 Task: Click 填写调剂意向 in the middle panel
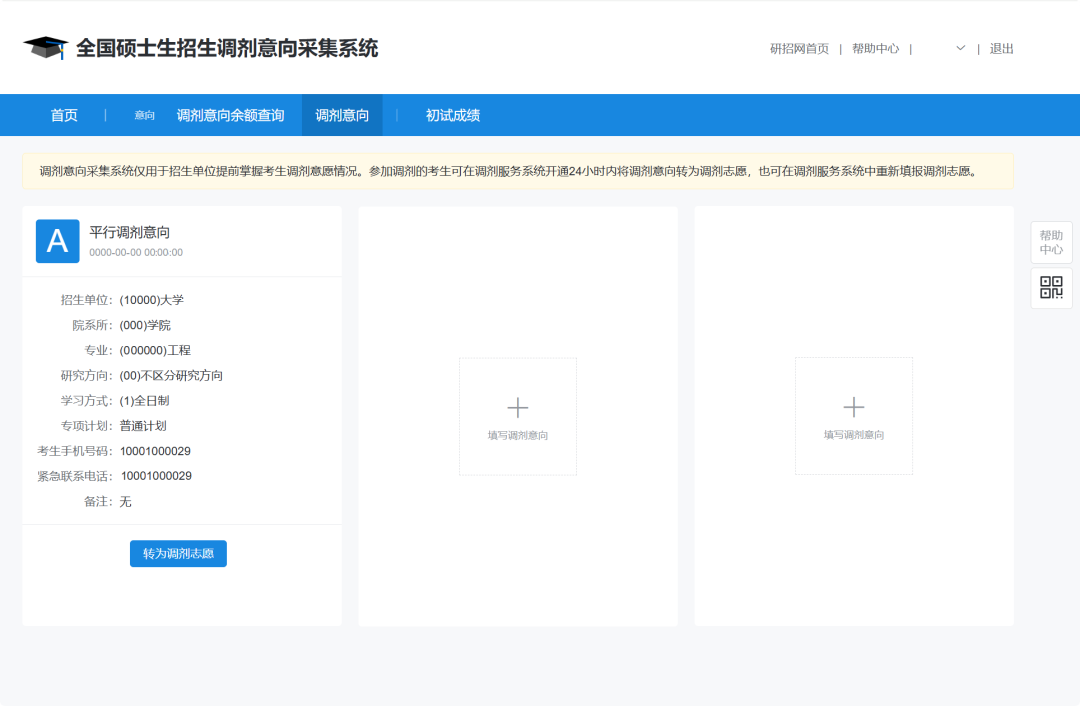[517, 434]
